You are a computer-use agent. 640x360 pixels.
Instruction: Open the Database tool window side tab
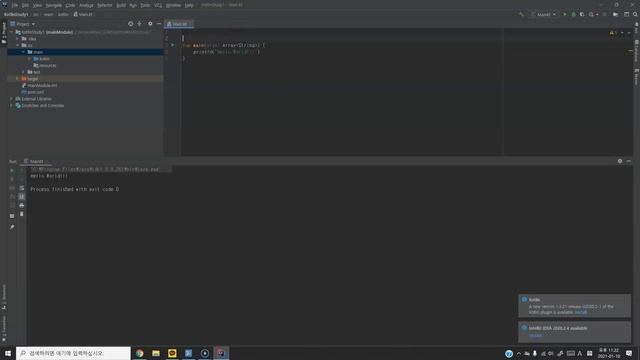636,51
